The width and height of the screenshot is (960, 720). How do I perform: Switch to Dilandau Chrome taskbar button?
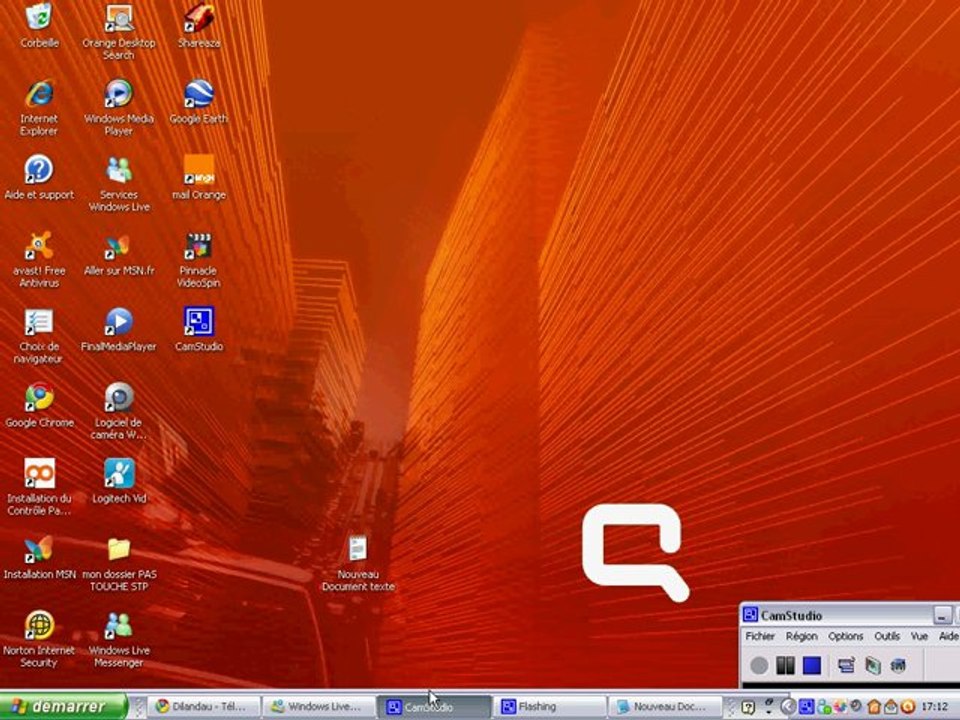204,707
